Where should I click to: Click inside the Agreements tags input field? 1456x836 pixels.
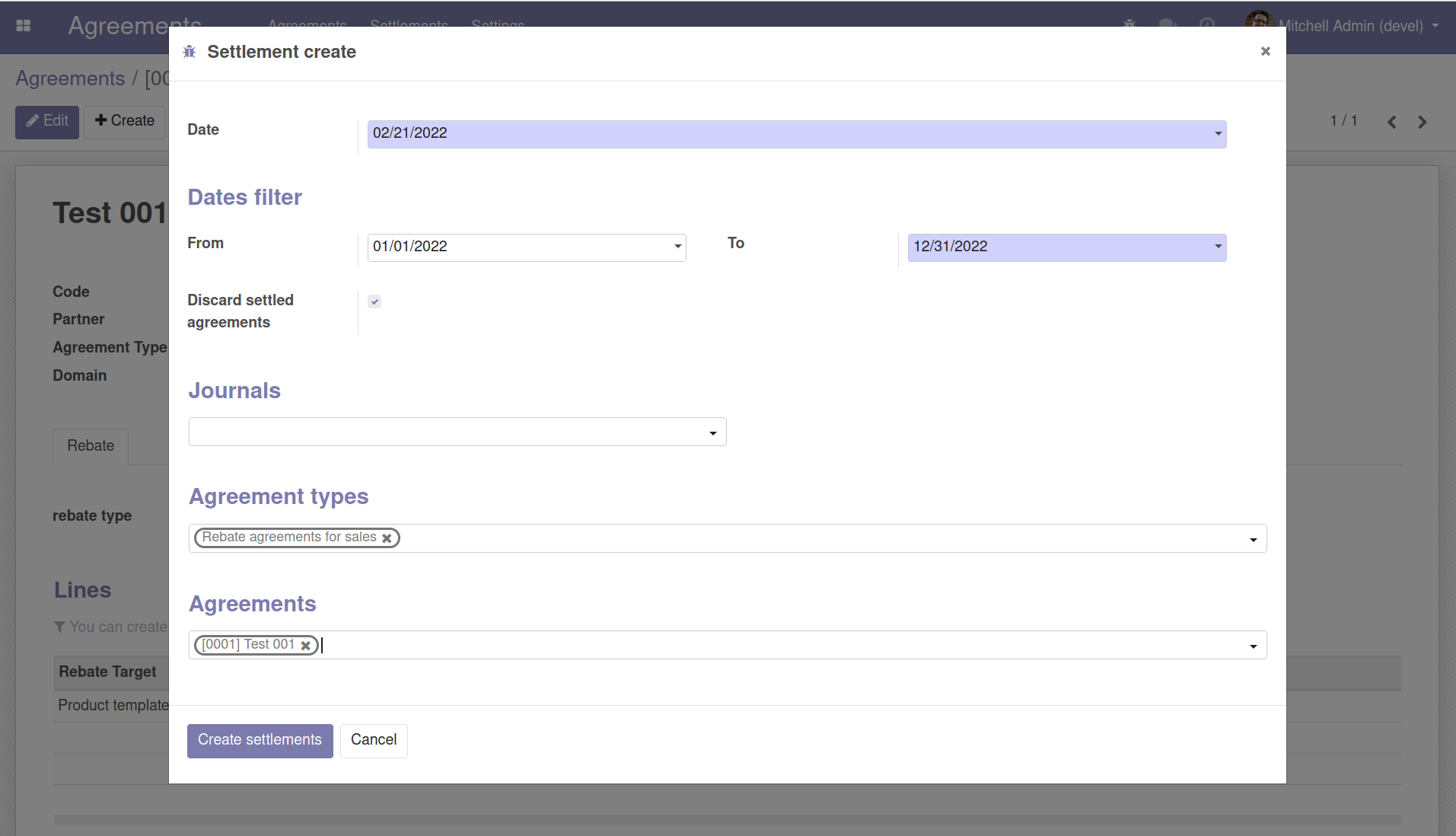tap(761, 646)
